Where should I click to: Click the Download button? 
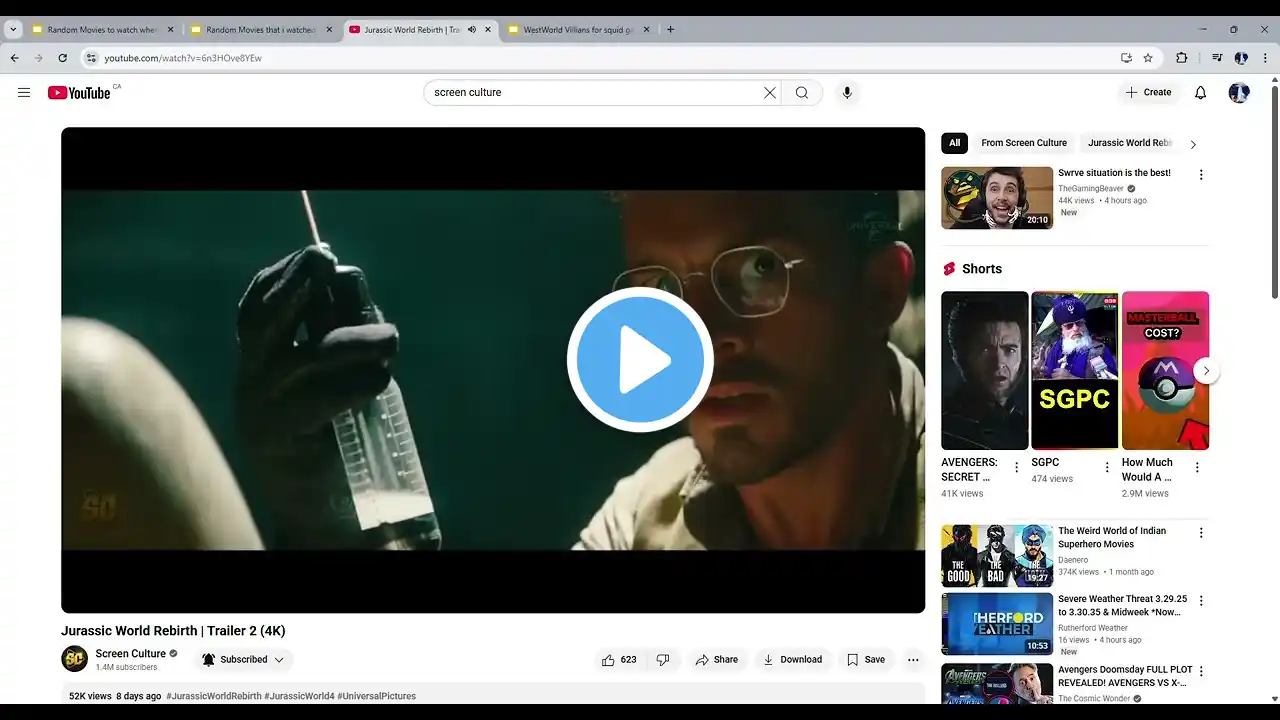tap(792, 659)
